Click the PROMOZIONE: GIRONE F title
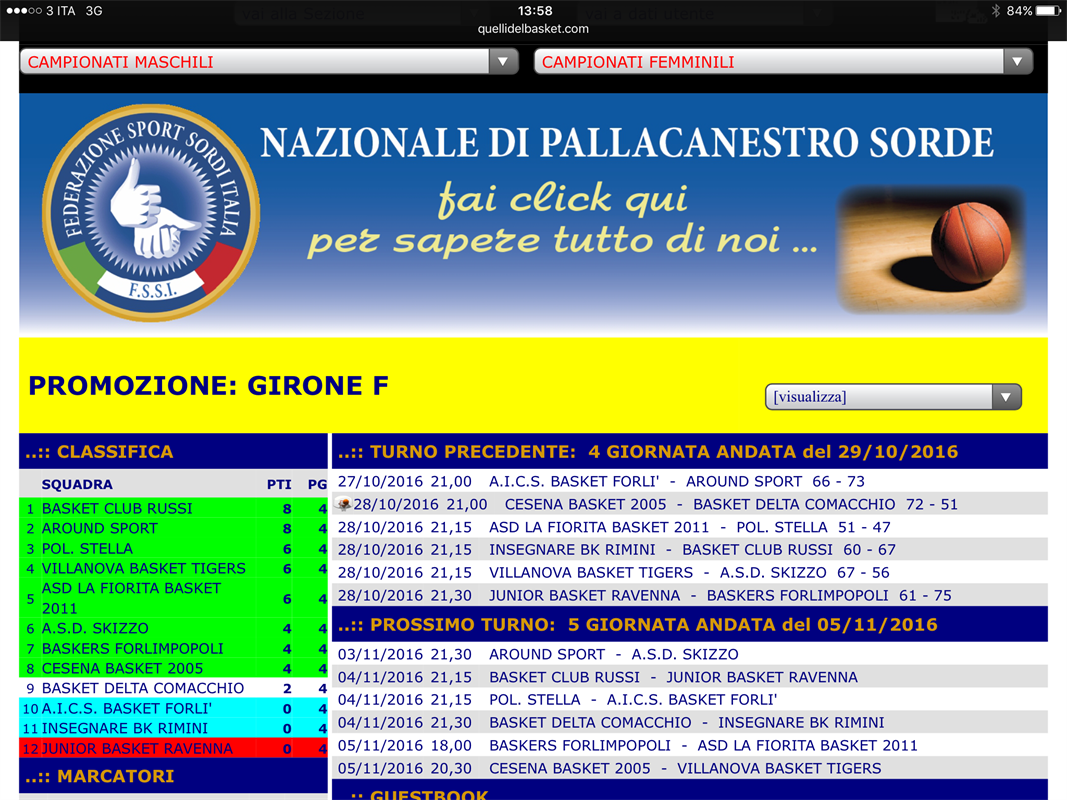The height and width of the screenshot is (800, 1067). coord(208,386)
